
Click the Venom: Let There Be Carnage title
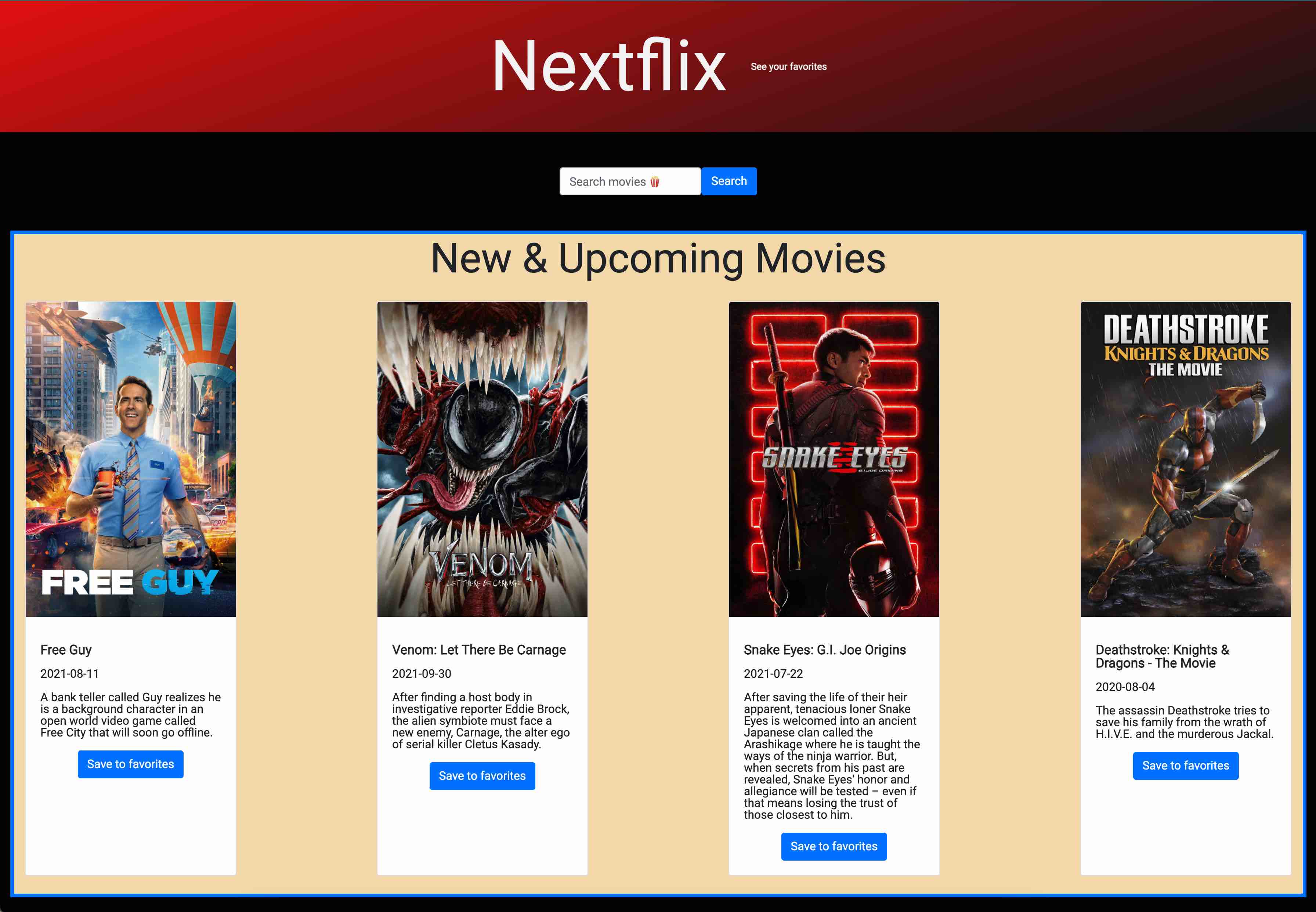tap(478, 650)
